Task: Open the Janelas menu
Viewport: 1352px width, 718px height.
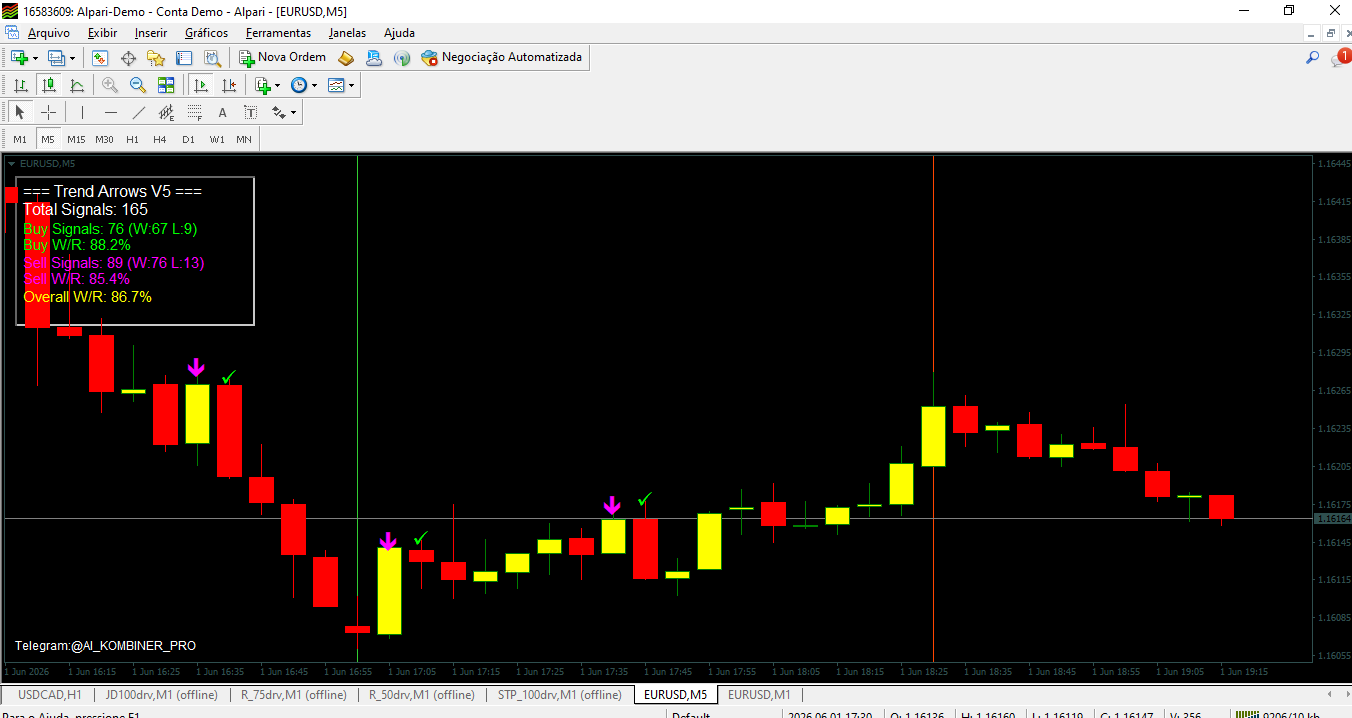Action: point(347,33)
